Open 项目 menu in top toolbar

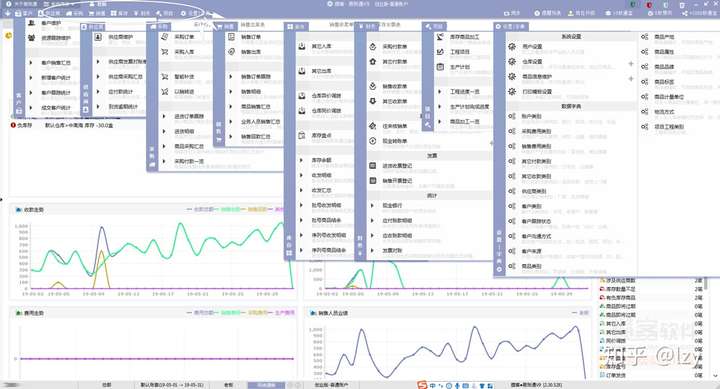tap(165, 13)
